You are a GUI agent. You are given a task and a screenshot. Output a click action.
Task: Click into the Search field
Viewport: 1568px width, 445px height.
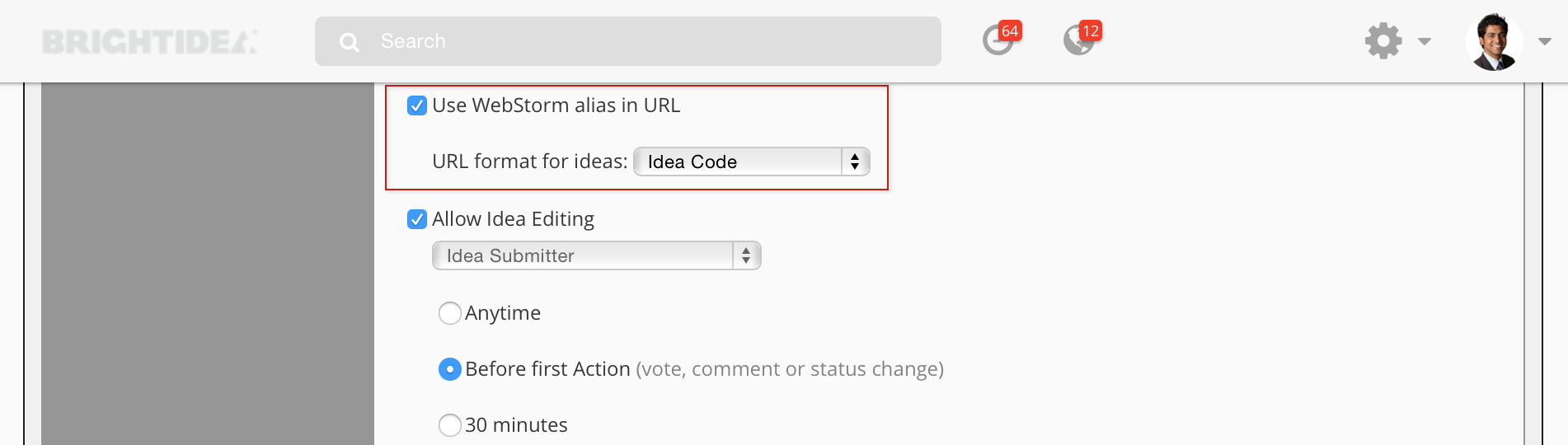click(x=628, y=41)
